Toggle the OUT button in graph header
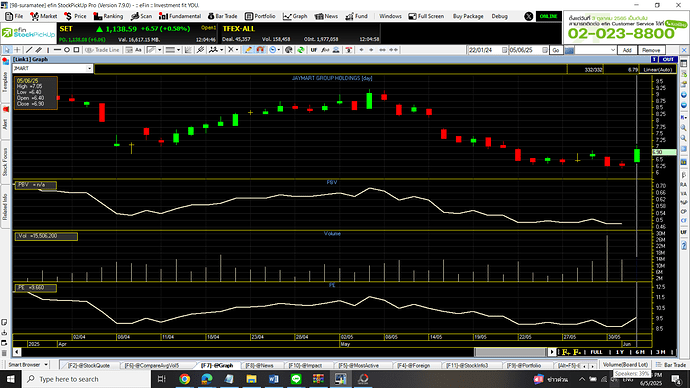This screenshot has width=690, height=388. click(x=668, y=59)
